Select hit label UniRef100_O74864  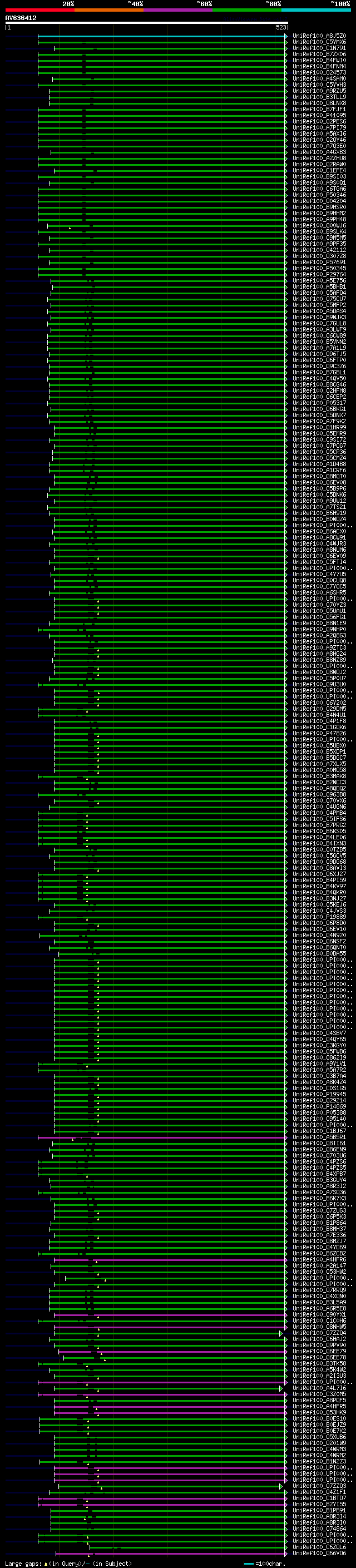click(x=319, y=1529)
